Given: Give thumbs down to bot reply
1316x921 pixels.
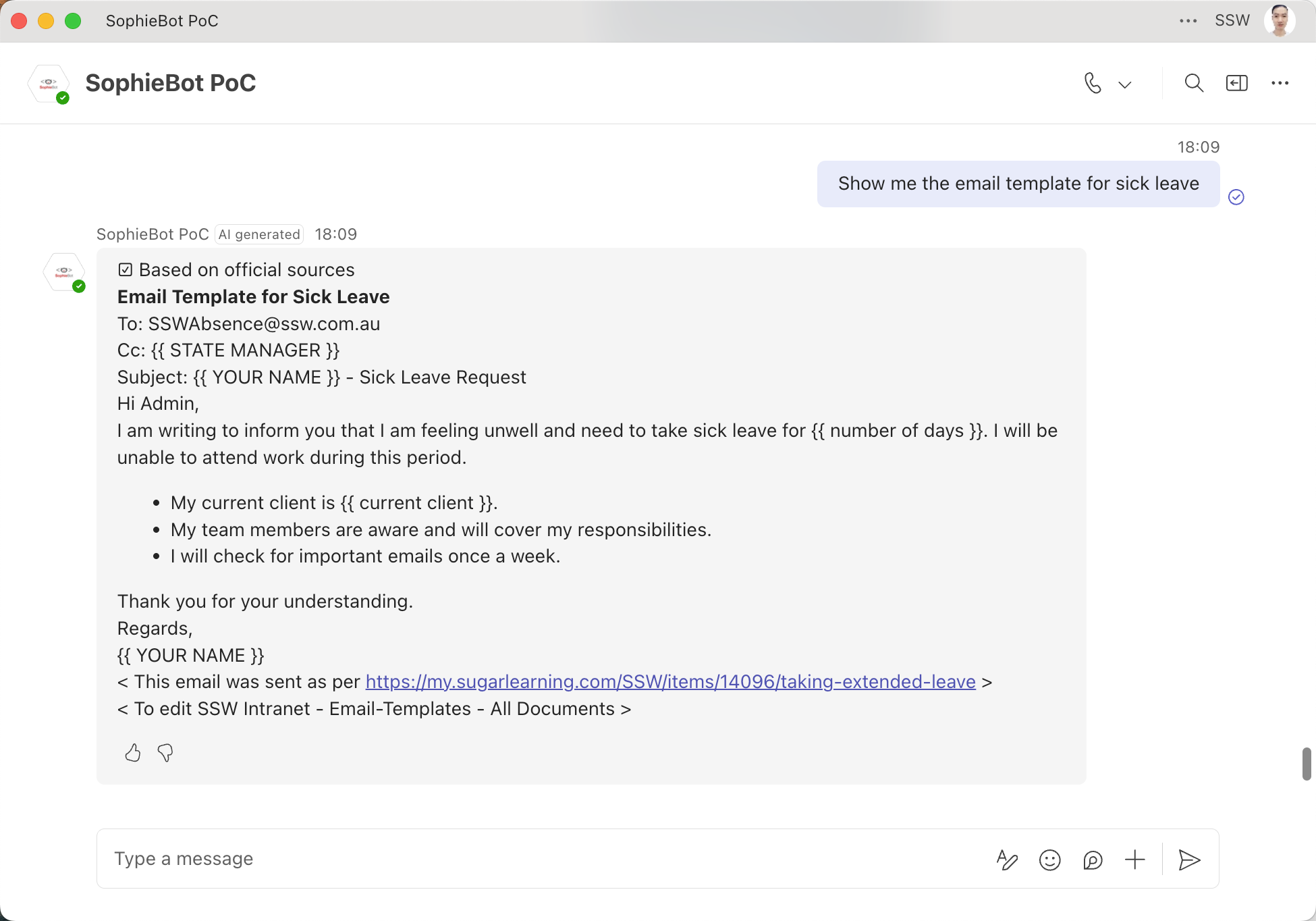Looking at the screenshot, I should point(165,752).
